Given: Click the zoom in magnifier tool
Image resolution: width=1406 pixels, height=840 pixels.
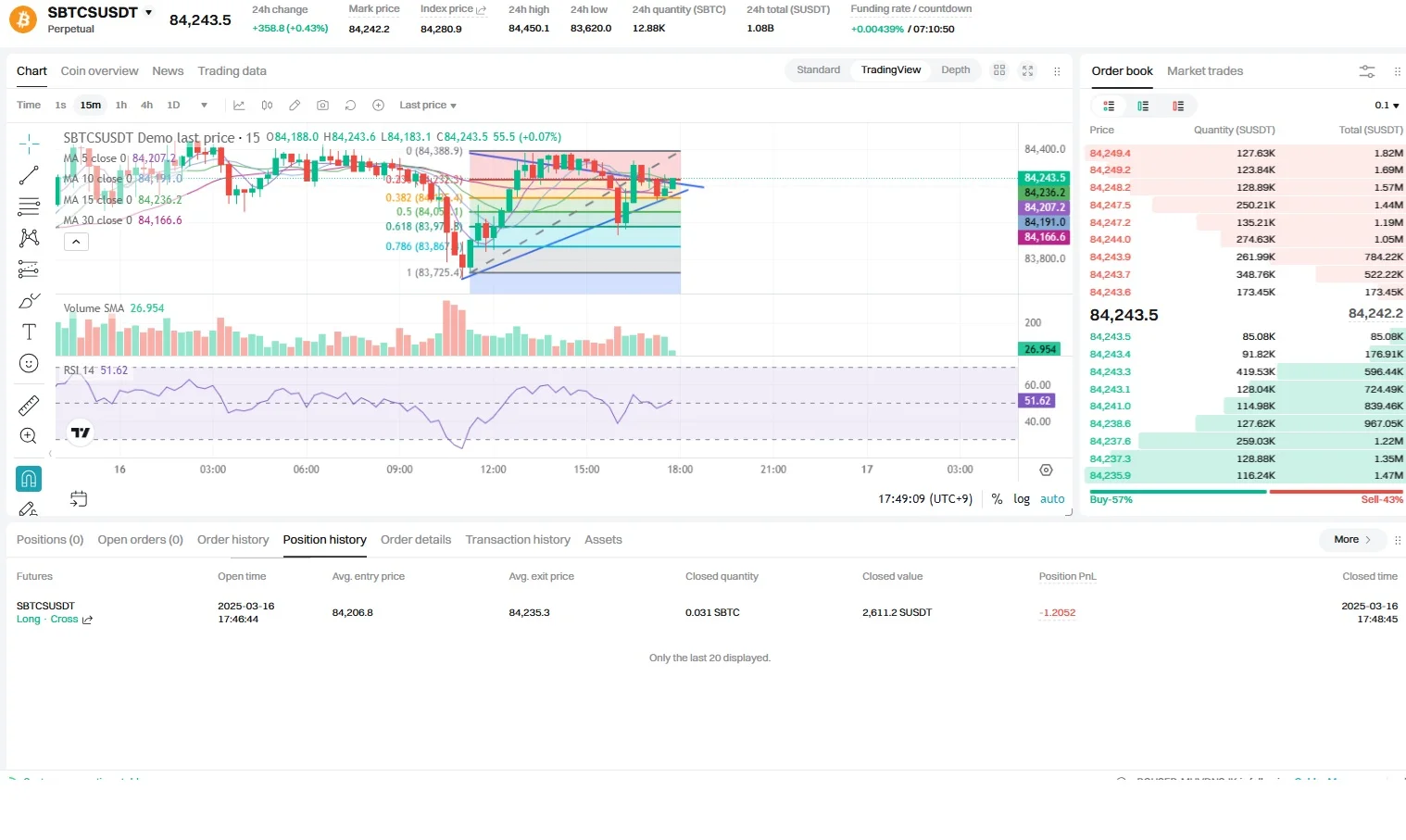Looking at the screenshot, I should tap(29, 436).
